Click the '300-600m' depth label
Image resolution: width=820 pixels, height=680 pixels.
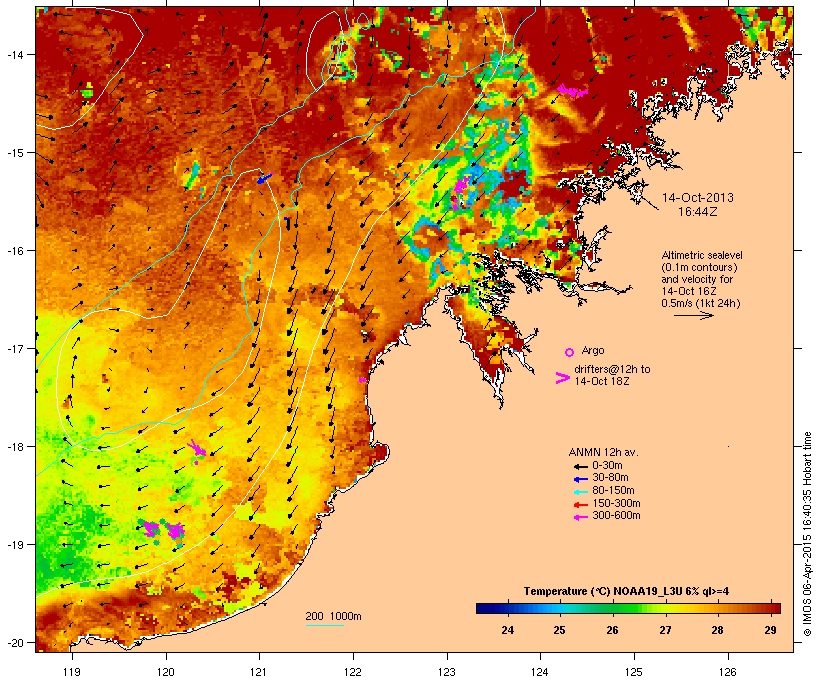[x=616, y=516]
